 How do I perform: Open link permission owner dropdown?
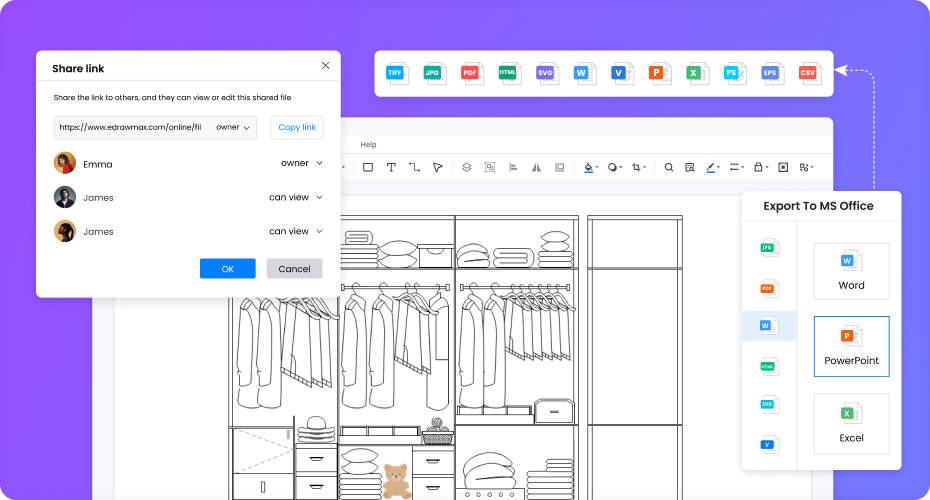(233, 127)
